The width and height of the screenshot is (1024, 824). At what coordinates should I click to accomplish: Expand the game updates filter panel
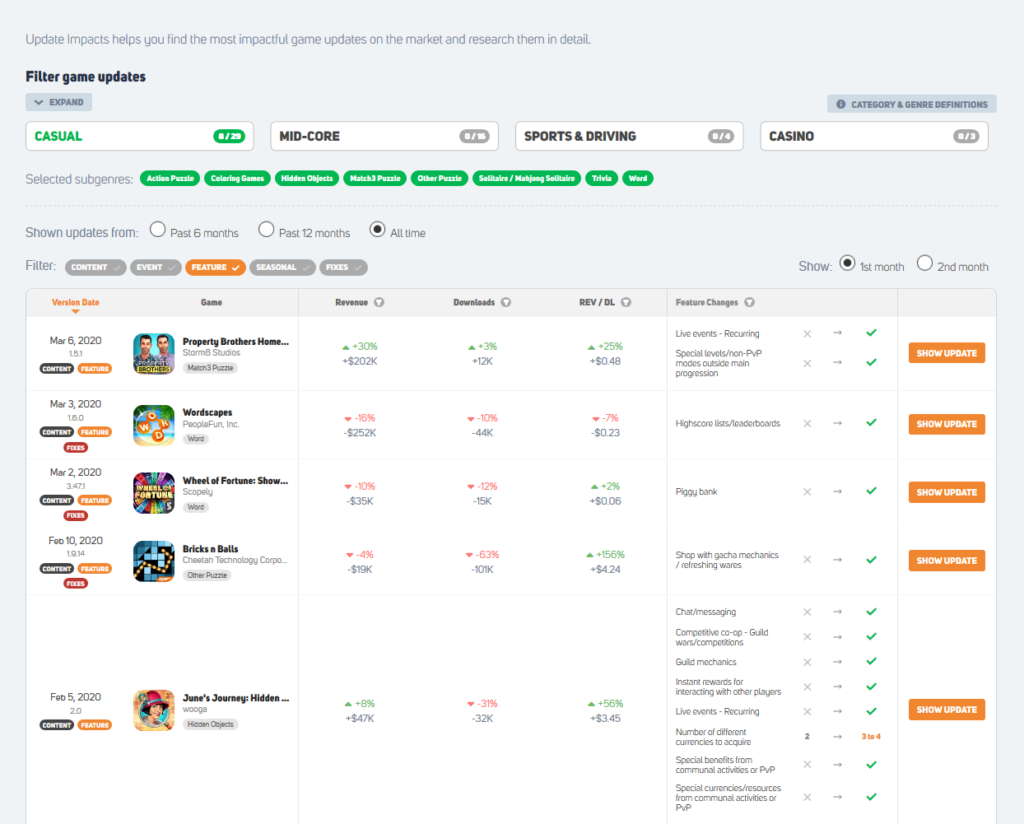coord(59,102)
